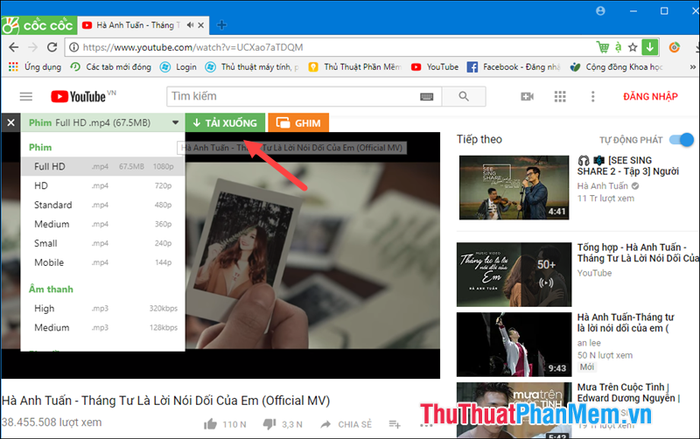Click the search magnifier button
The image size is (700, 439).
pyautogui.click(x=464, y=96)
